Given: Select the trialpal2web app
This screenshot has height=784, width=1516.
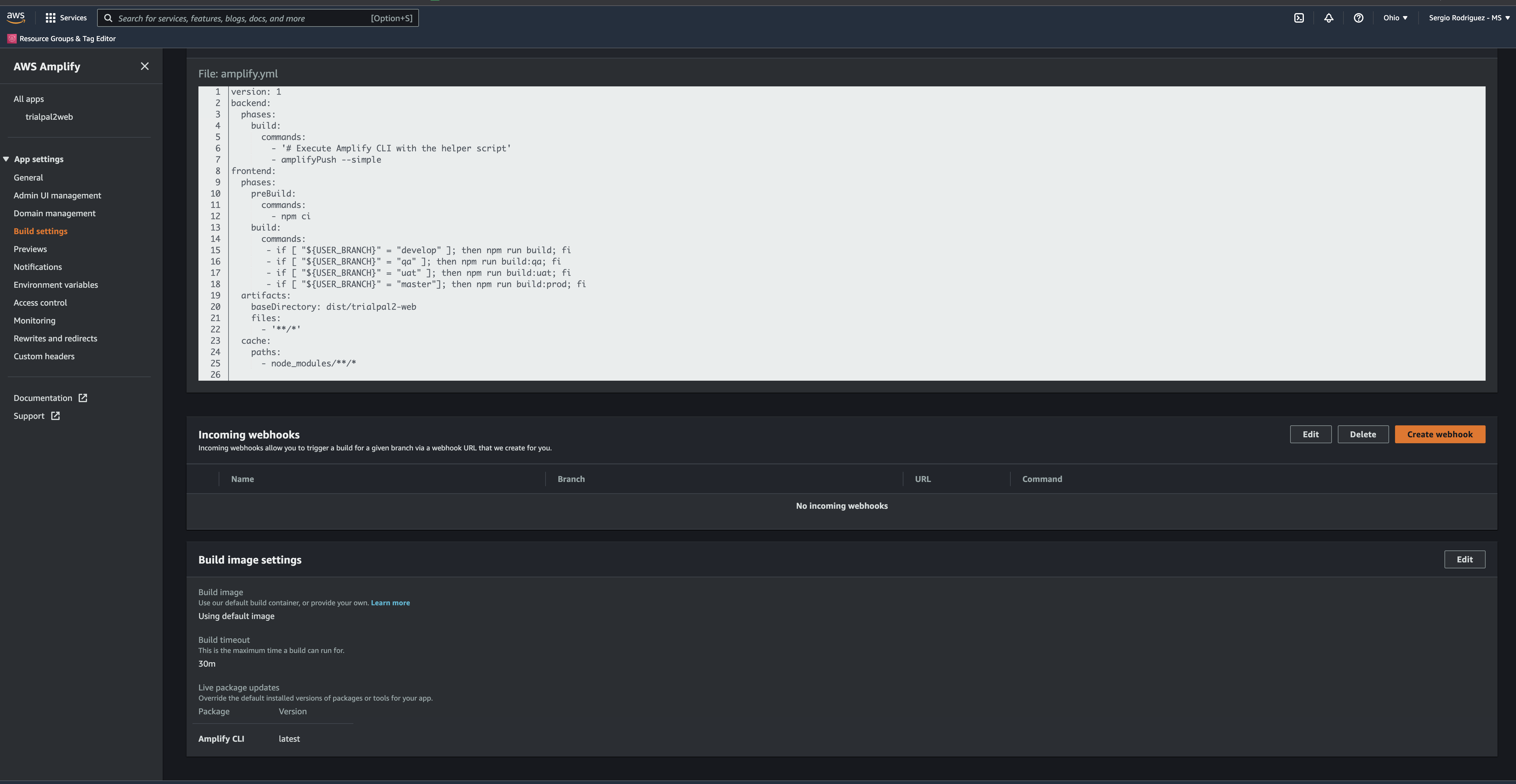Looking at the screenshot, I should click(x=49, y=116).
